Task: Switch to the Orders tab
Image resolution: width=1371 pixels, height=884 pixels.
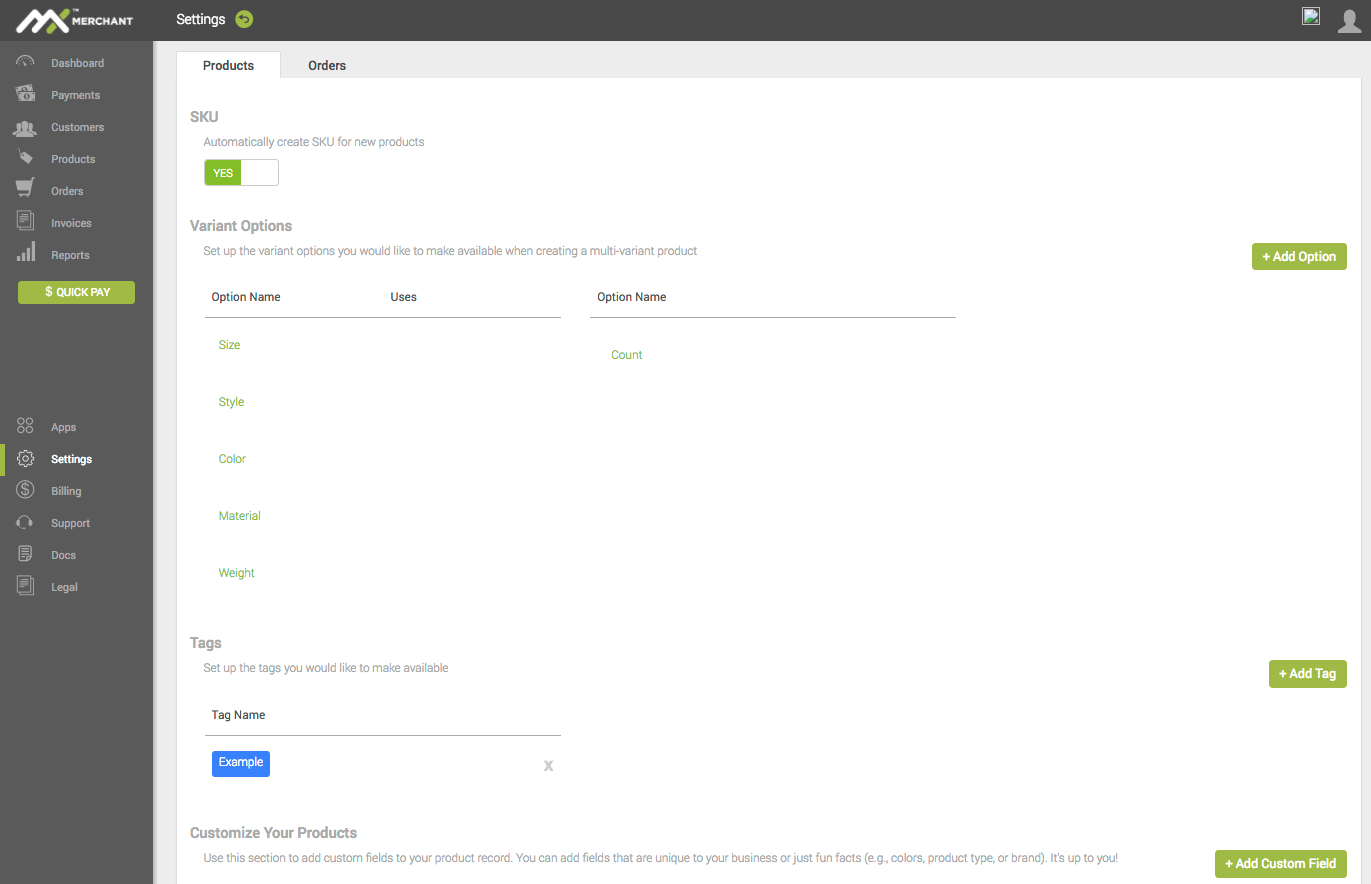Action: (x=327, y=65)
